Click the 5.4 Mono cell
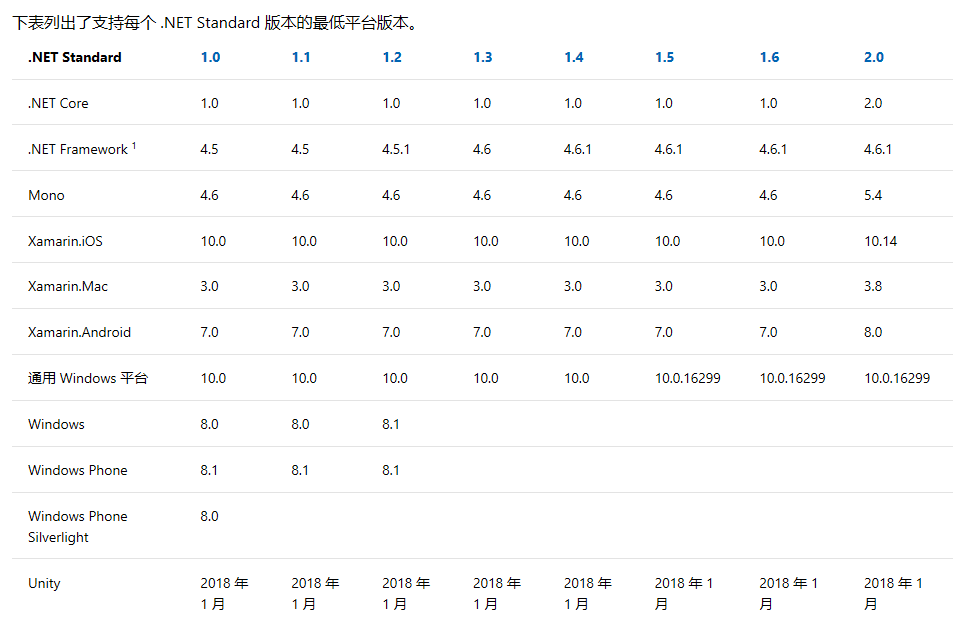The height and width of the screenshot is (630, 969). [873, 195]
